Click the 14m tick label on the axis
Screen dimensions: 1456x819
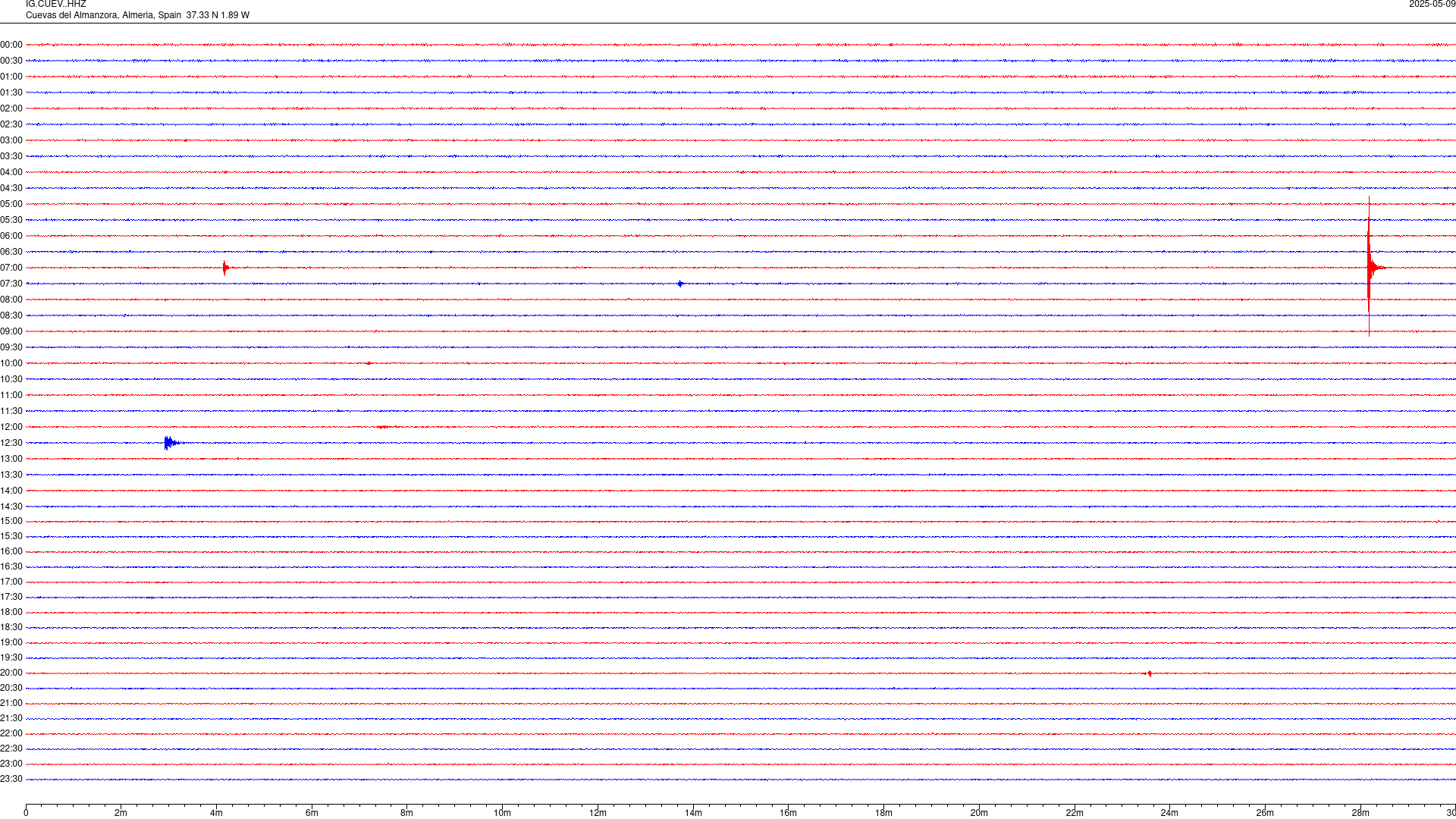(x=693, y=813)
